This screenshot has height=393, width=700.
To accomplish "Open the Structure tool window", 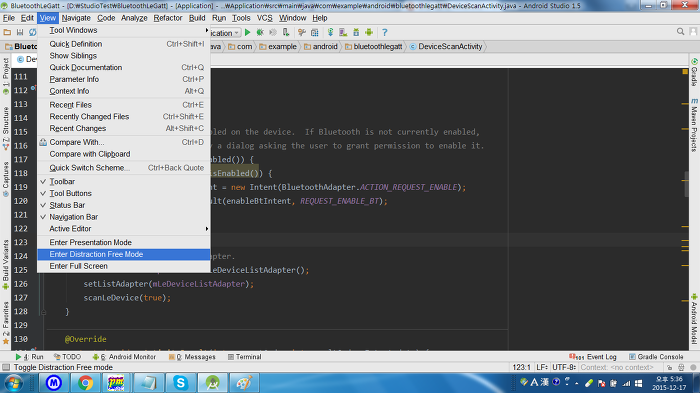I will tap(6, 128).
